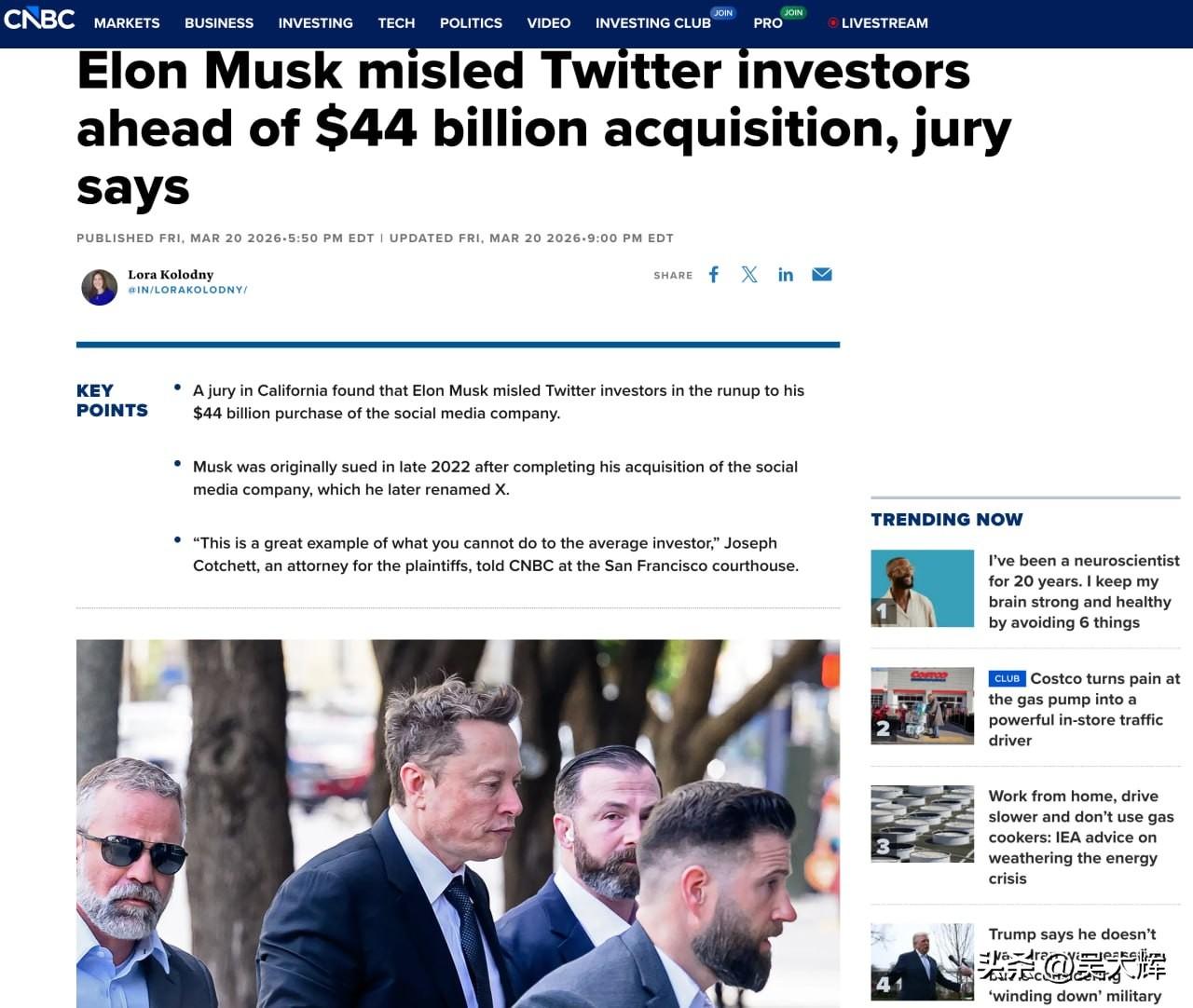Open Costco gas pump trending story
The height and width of the screenshot is (1008, 1193).
[1083, 710]
